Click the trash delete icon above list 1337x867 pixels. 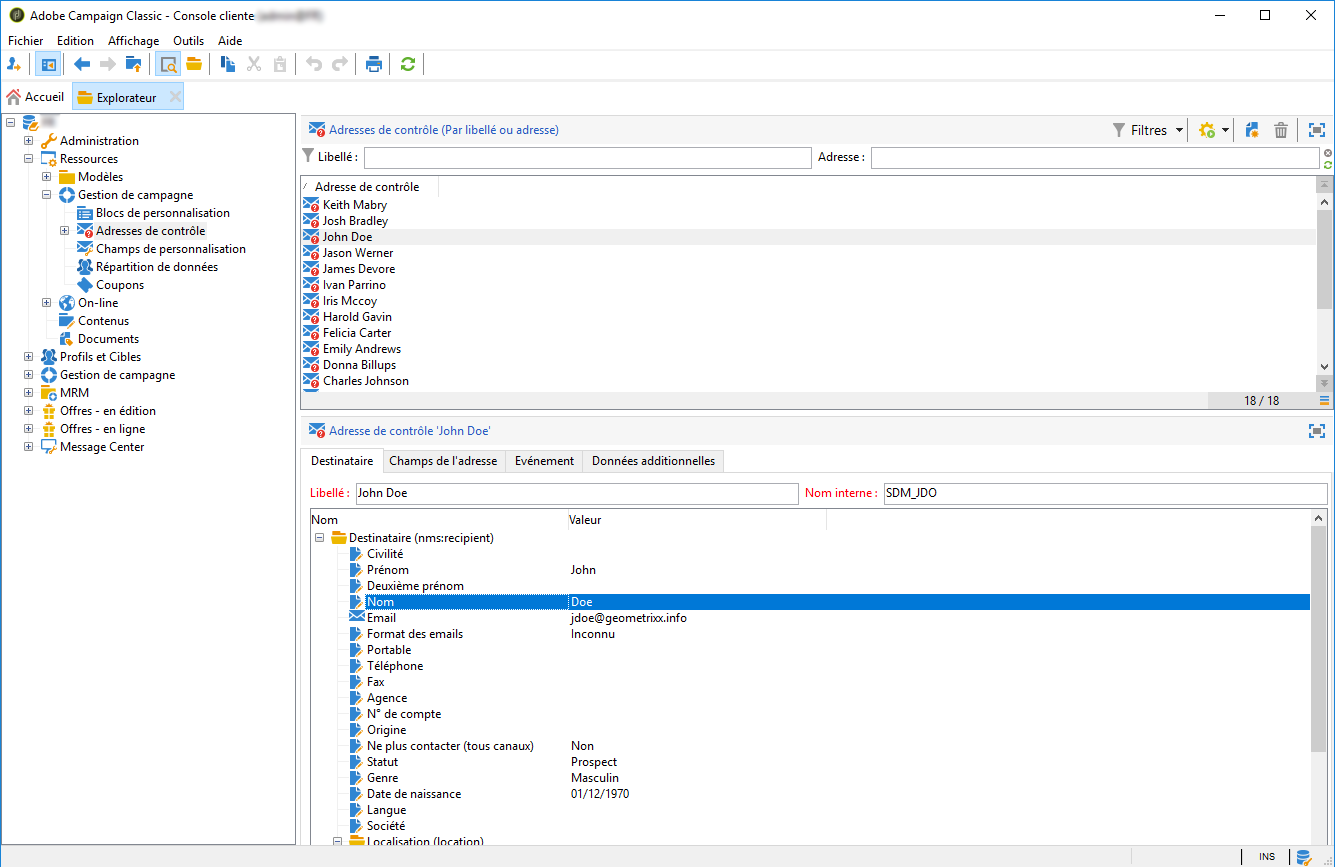coord(1280,130)
